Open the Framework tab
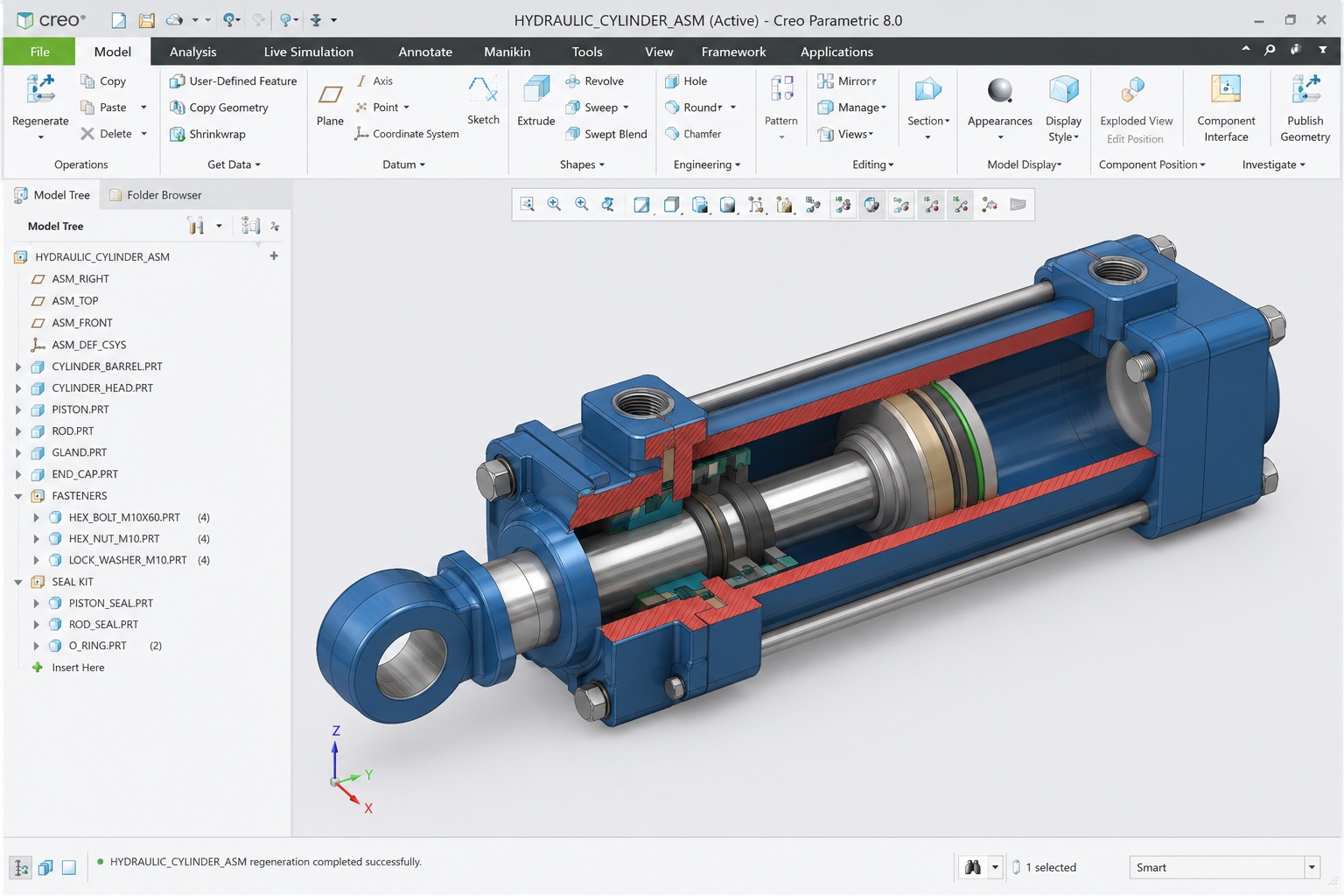1344x896 pixels. [733, 52]
